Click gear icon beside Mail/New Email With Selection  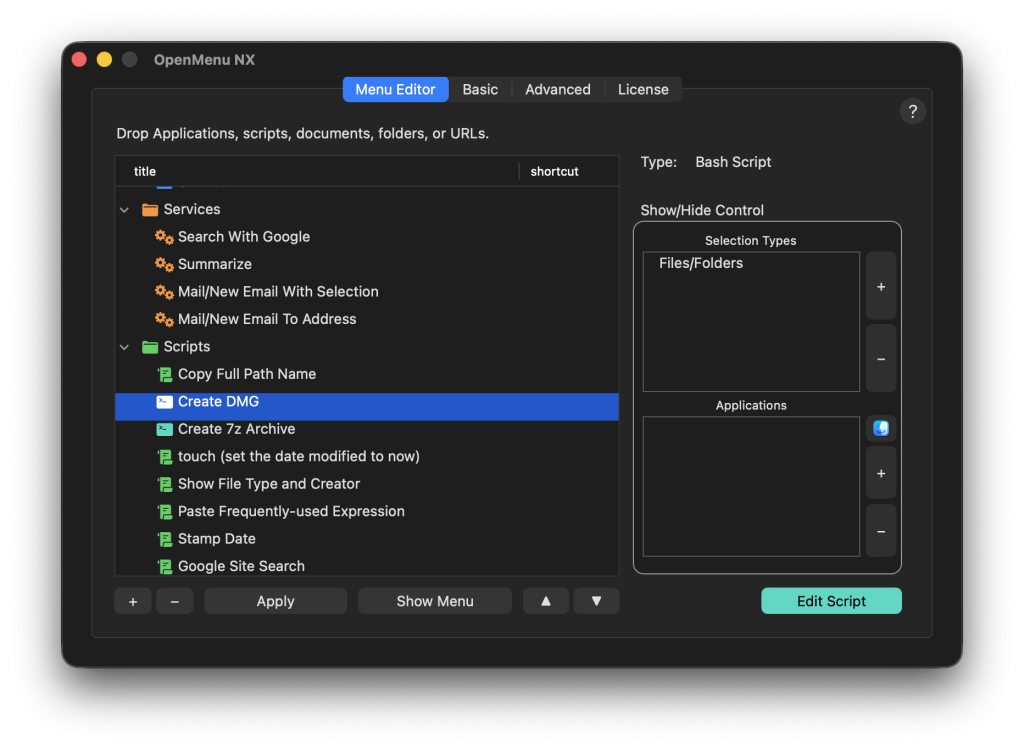click(x=164, y=292)
